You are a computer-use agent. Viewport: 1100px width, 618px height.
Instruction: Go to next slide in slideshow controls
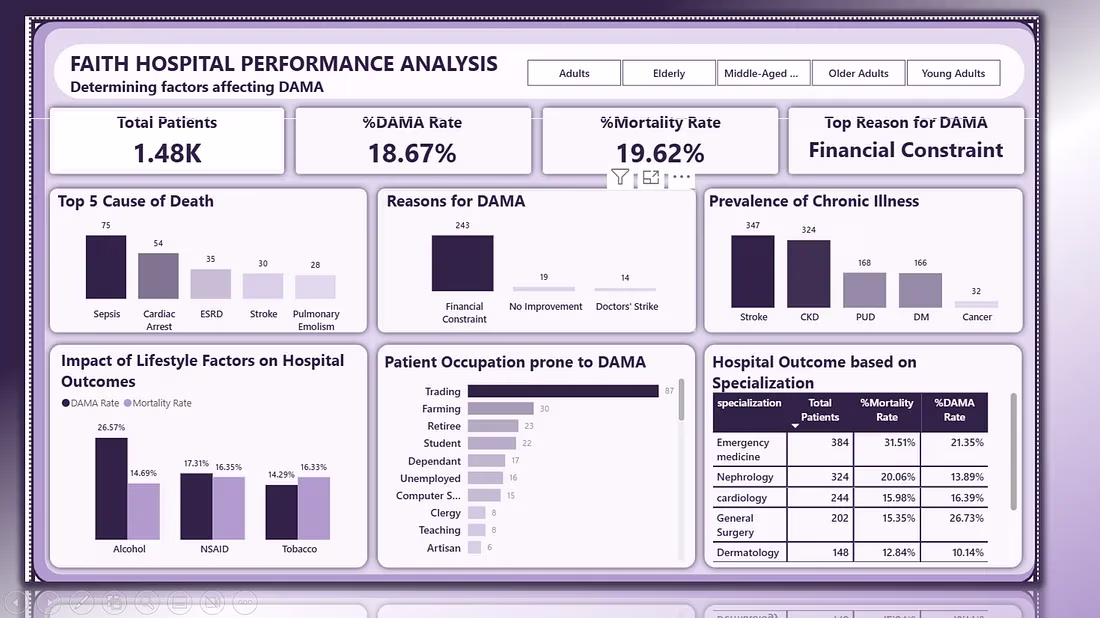[x=48, y=602]
